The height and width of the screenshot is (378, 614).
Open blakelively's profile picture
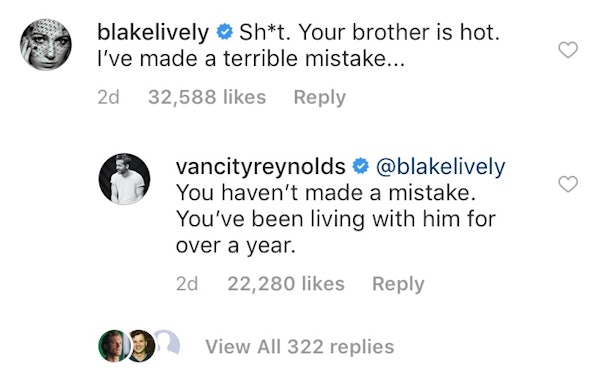click(46, 44)
